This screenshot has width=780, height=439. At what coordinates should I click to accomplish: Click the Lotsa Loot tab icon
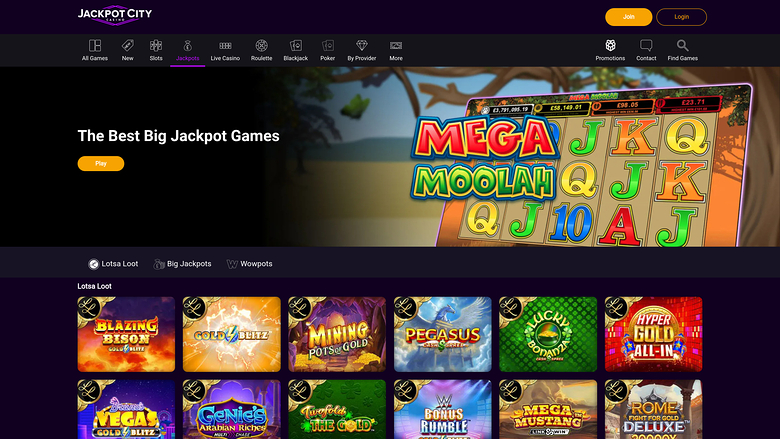94,264
